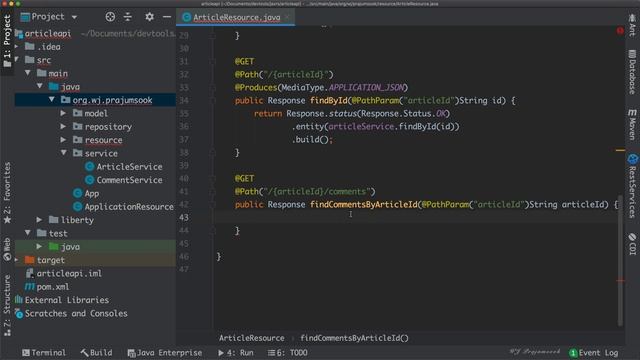Click the articleService field reference
This screenshot has height=360, width=640.
361,127
